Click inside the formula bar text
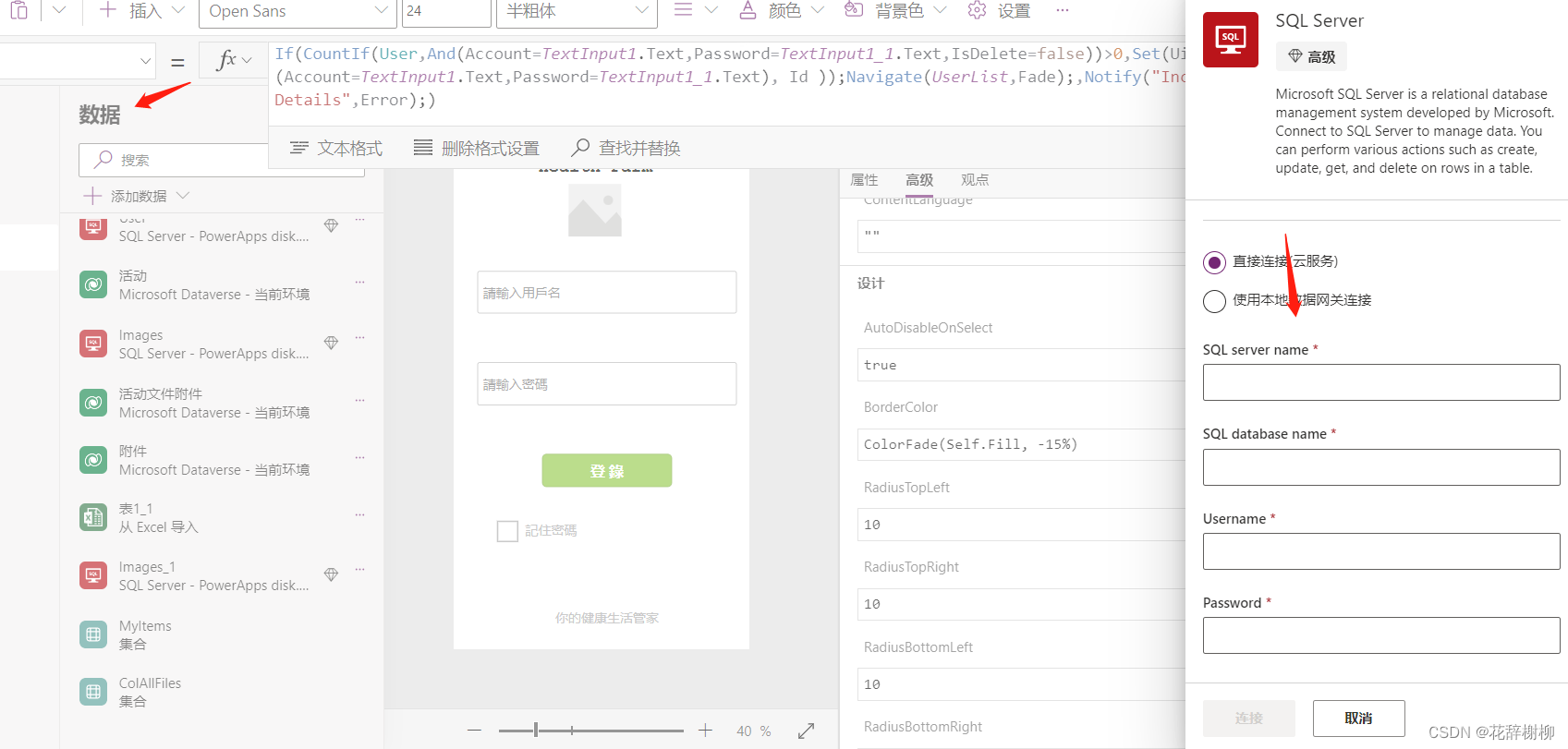Viewport: 1568px width, 749px height. [x=728, y=77]
